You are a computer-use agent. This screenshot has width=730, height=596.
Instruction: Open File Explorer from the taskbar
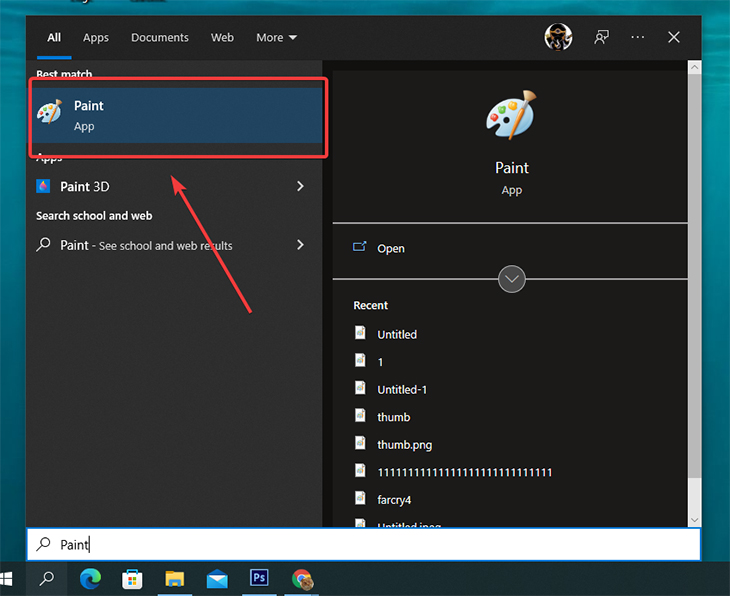point(175,579)
